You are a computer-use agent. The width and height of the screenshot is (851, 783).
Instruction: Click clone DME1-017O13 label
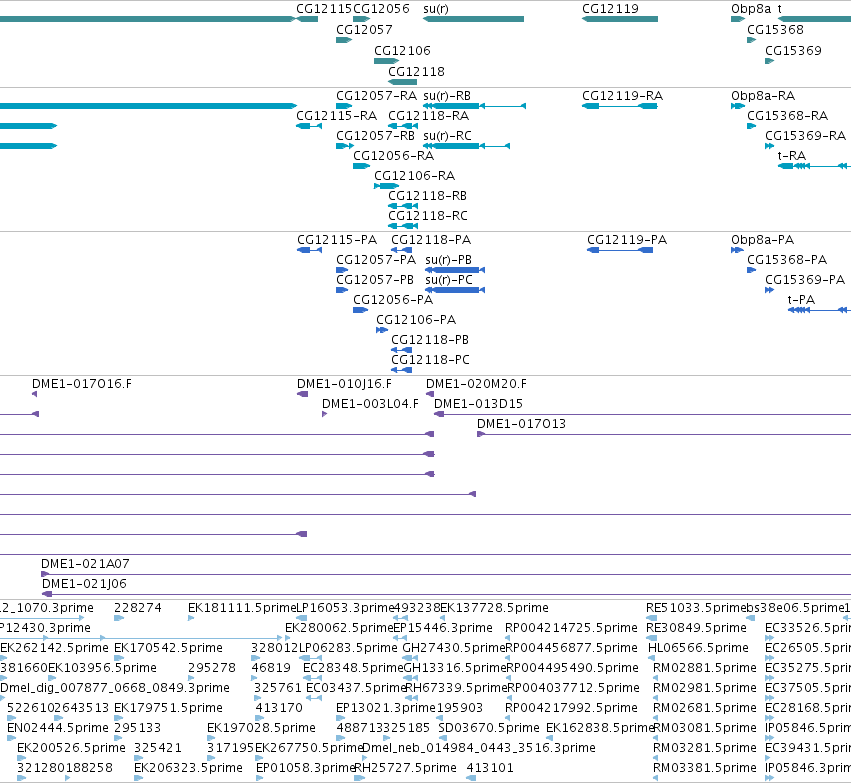click(522, 425)
